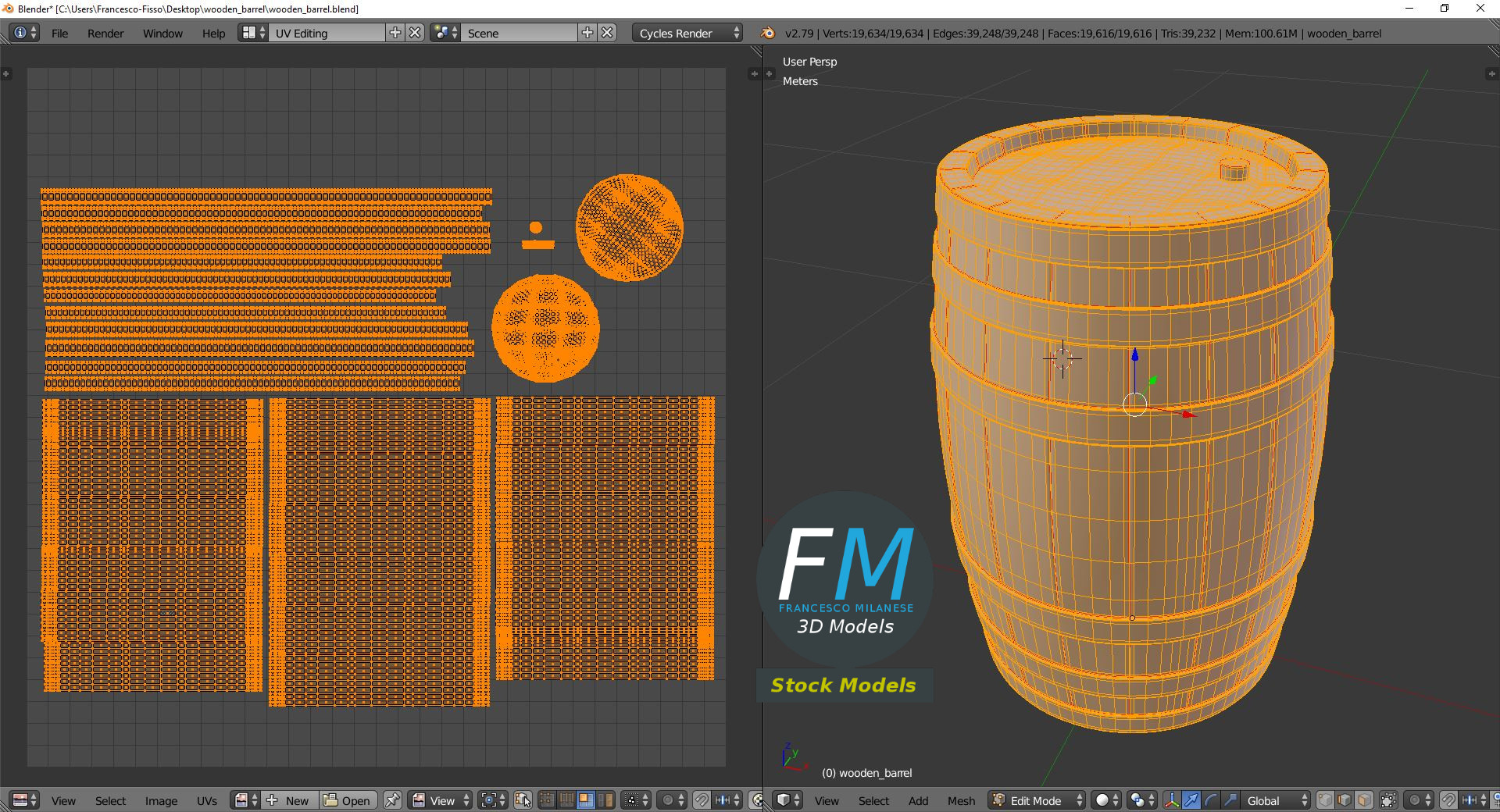
Task: Open the Render menu
Action: pyautogui.click(x=105, y=34)
